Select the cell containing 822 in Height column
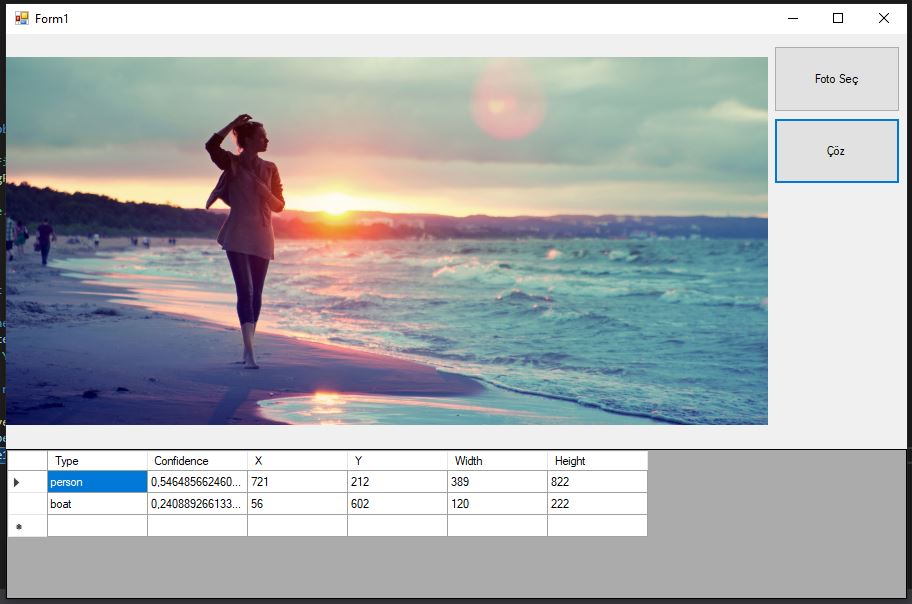912x604 pixels. (x=597, y=482)
